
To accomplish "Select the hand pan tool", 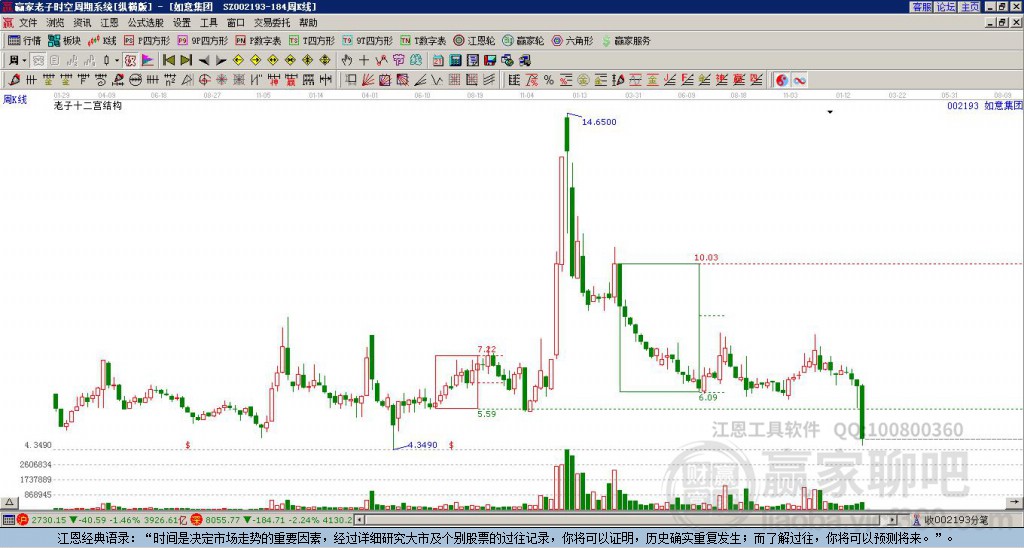I will click(347, 61).
